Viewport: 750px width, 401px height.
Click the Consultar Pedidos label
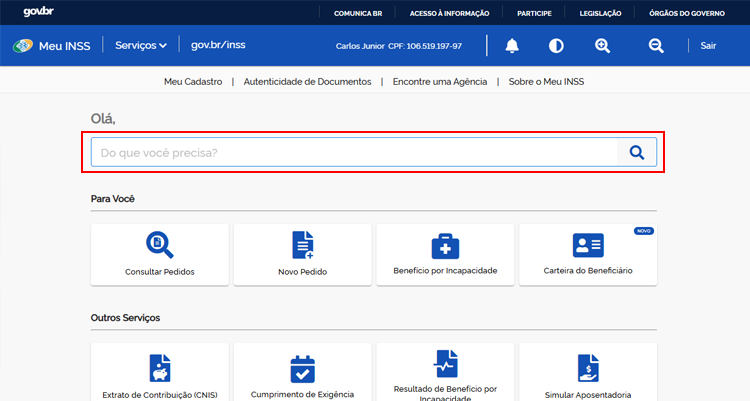point(160,272)
